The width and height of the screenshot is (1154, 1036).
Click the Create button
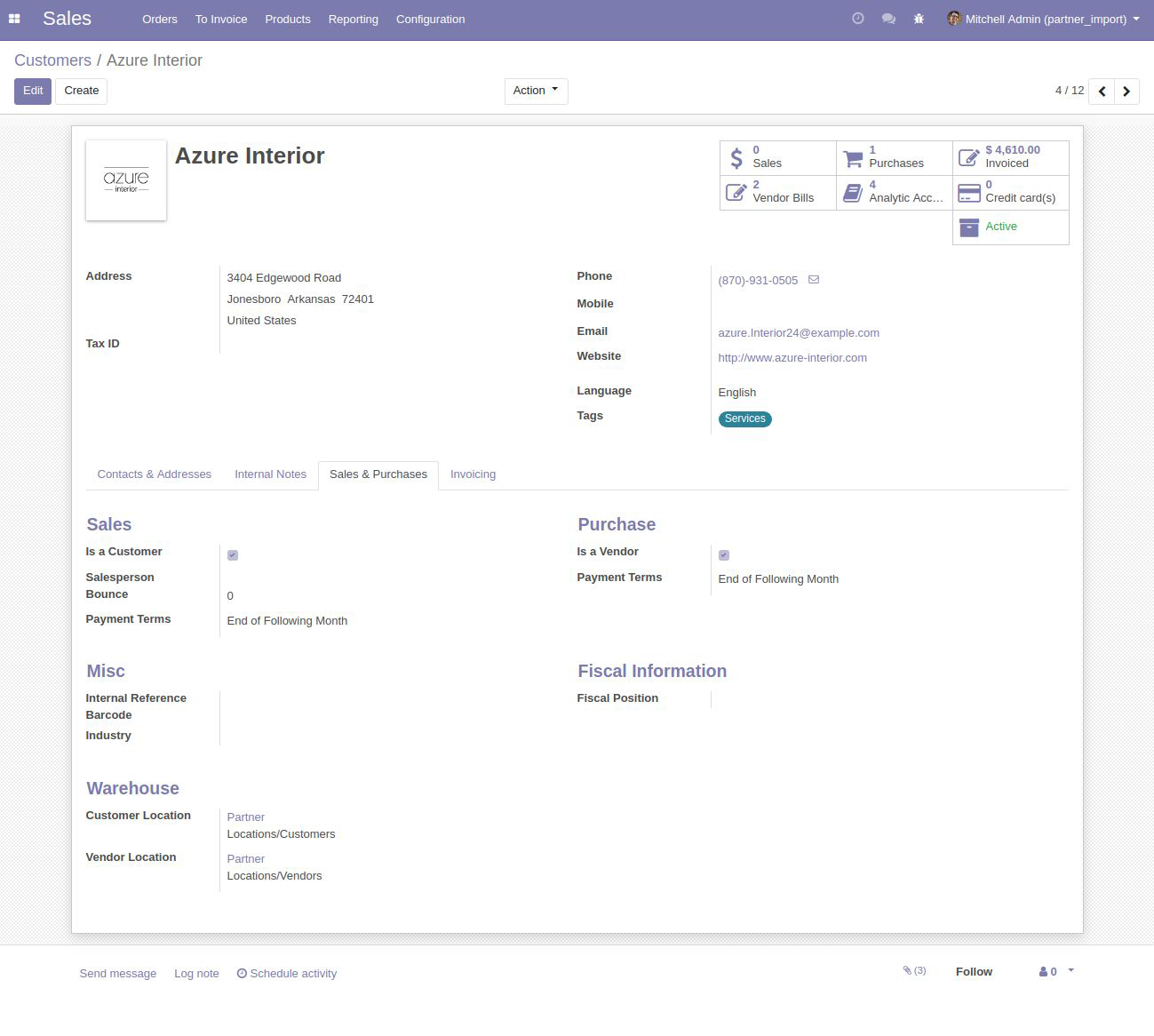point(82,91)
